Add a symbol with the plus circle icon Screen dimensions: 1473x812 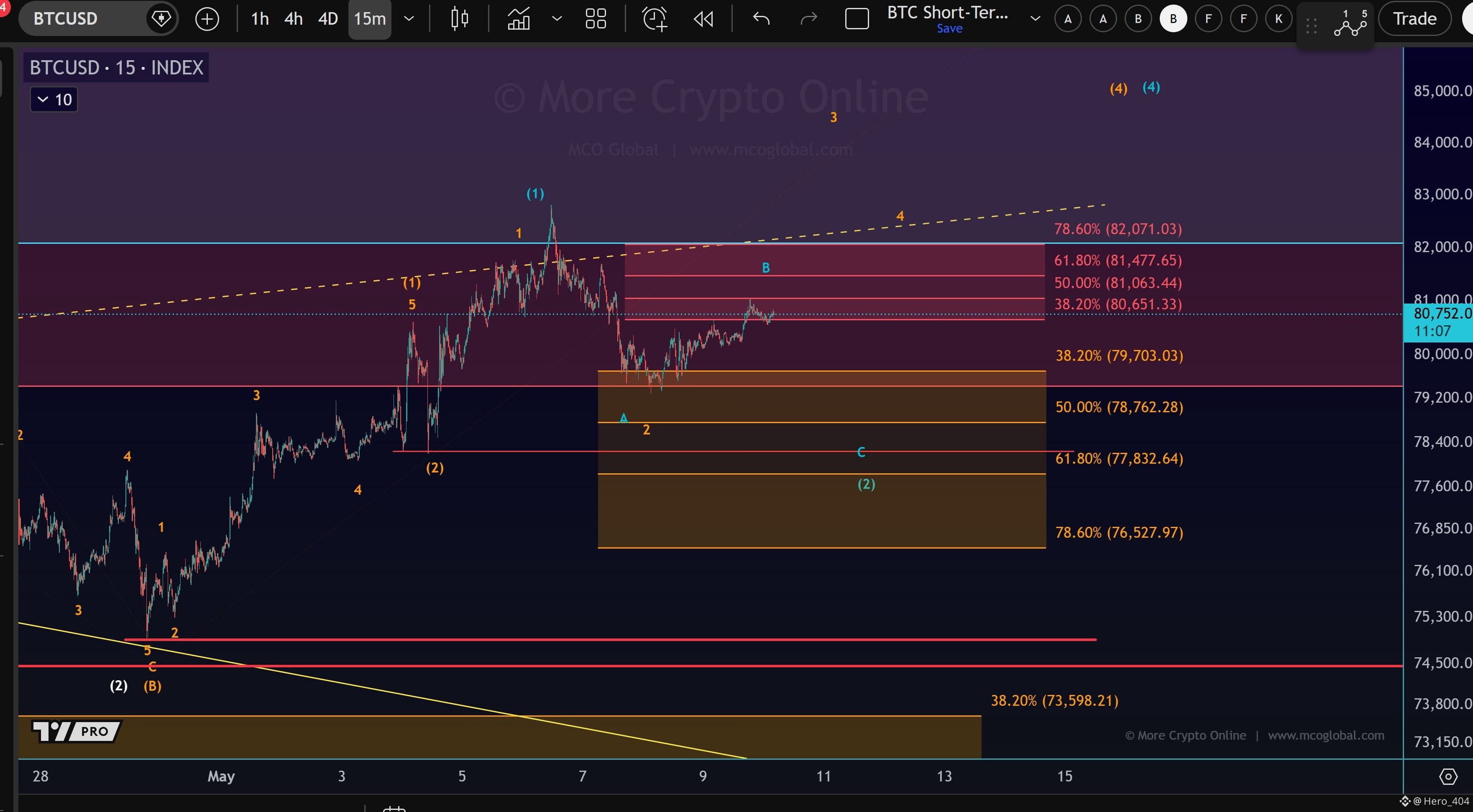[x=207, y=19]
